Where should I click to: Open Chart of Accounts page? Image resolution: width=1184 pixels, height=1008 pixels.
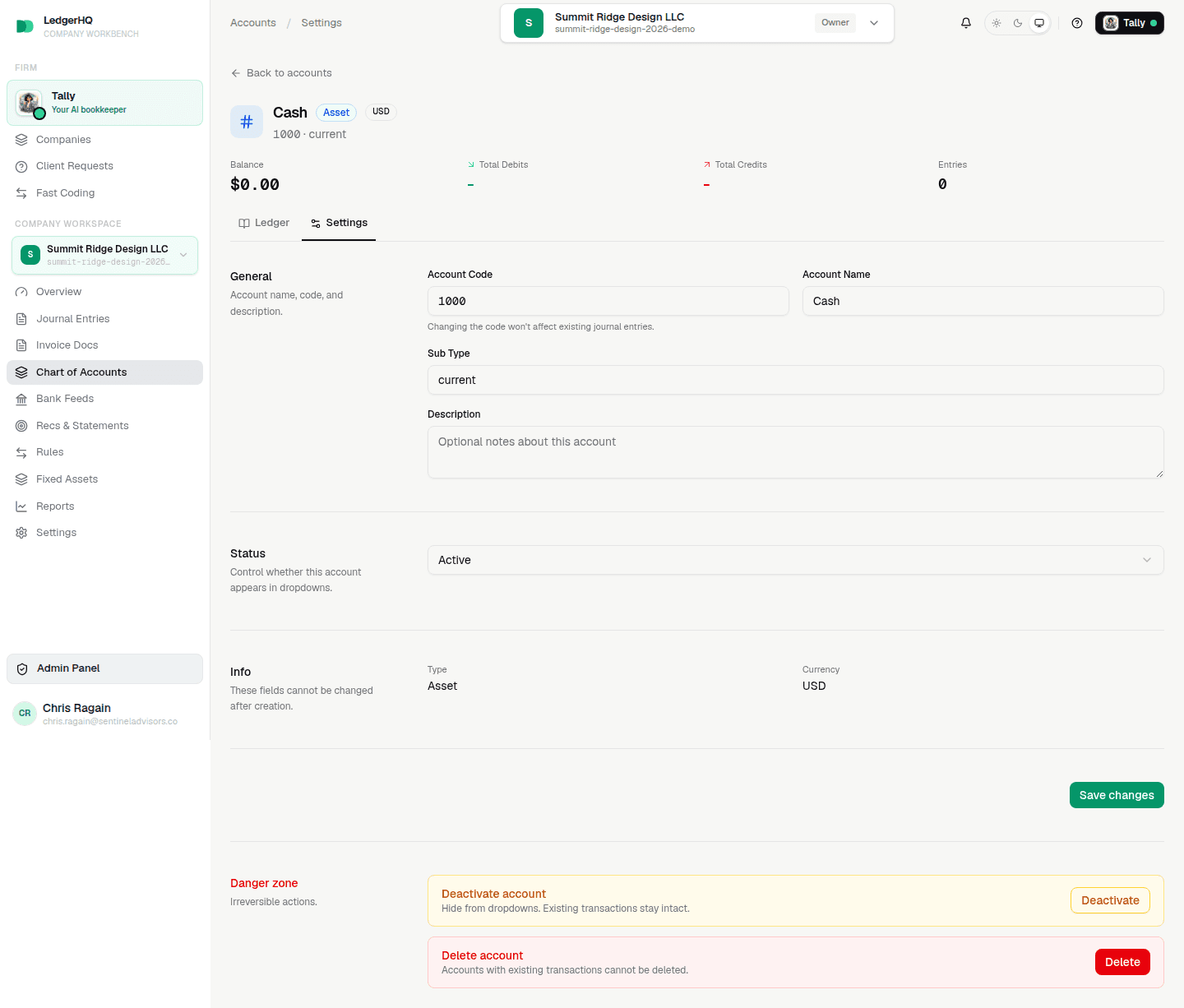(104, 372)
